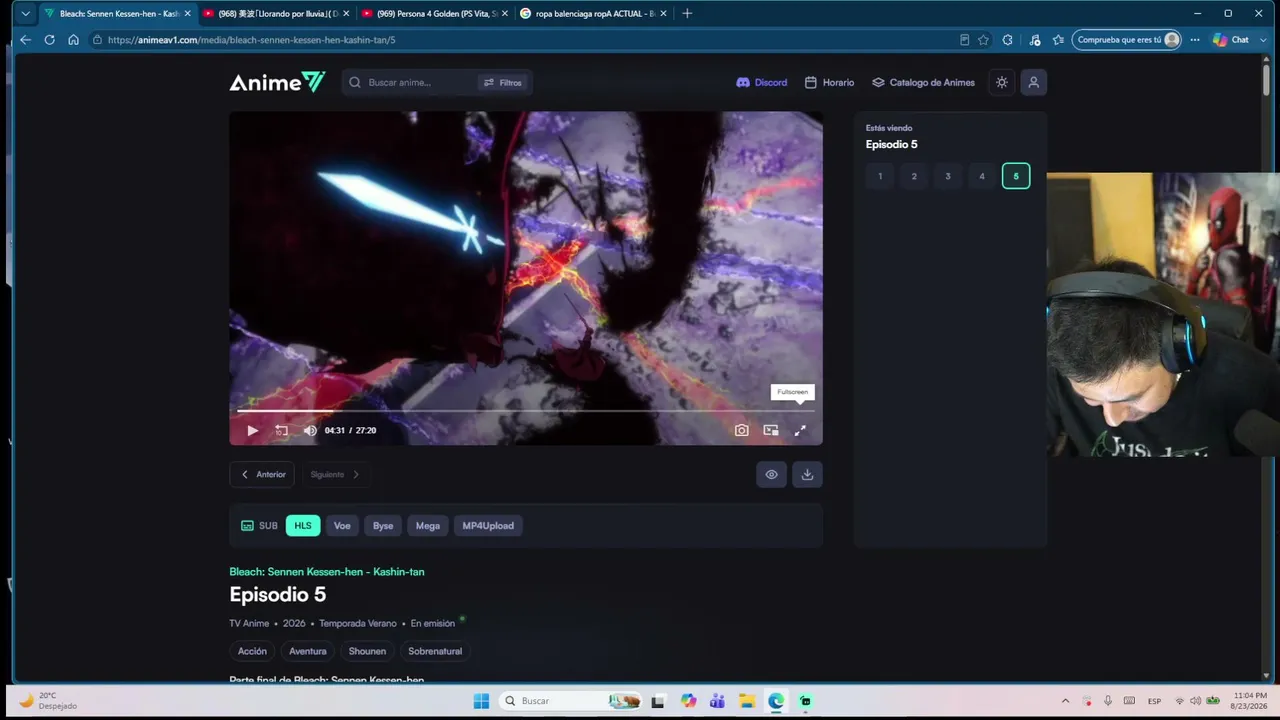Toggle the light/dark theme sun button
Viewport: 1280px width, 720px height.
click(1002, 82)
